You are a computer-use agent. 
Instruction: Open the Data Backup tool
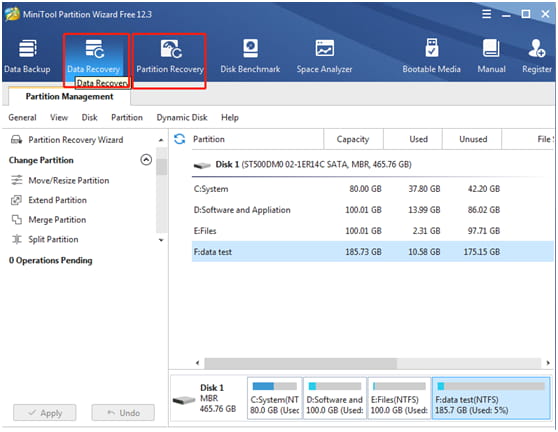(x=27, y=56)
